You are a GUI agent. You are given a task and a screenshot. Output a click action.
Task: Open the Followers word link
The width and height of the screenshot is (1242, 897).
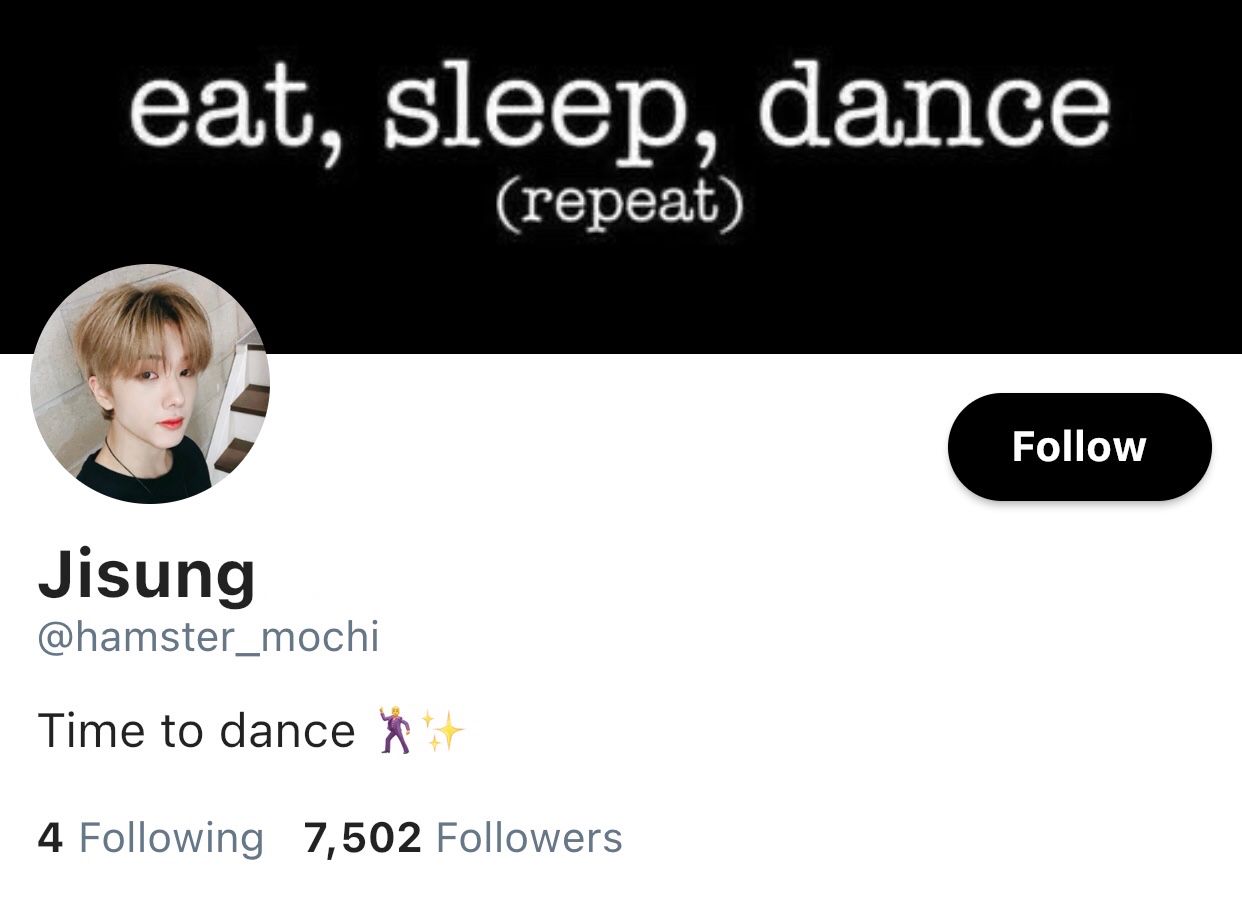[529, 838]
